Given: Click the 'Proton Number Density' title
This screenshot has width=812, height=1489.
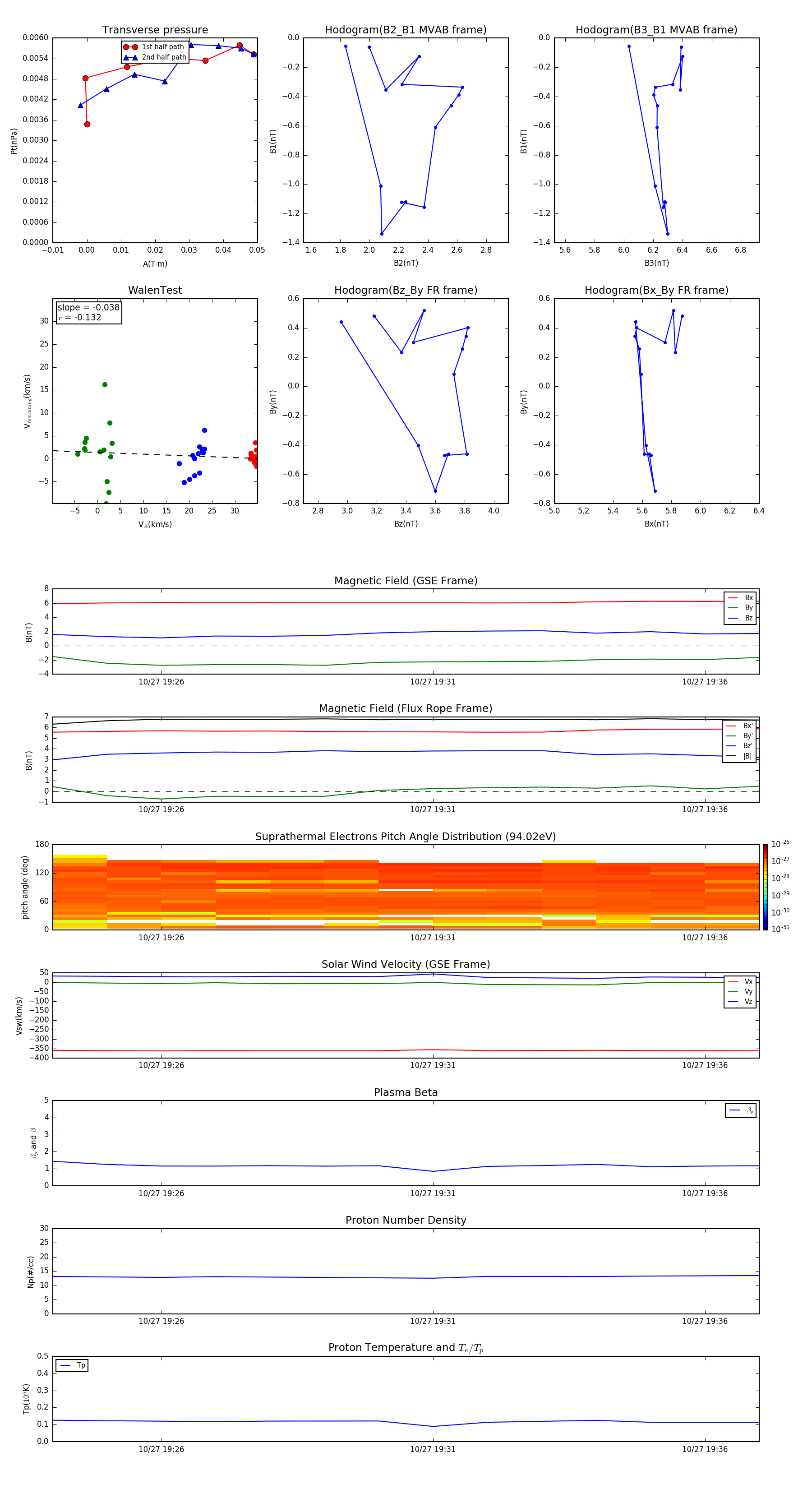Looking at the screenshot, I should point(406,1220).
